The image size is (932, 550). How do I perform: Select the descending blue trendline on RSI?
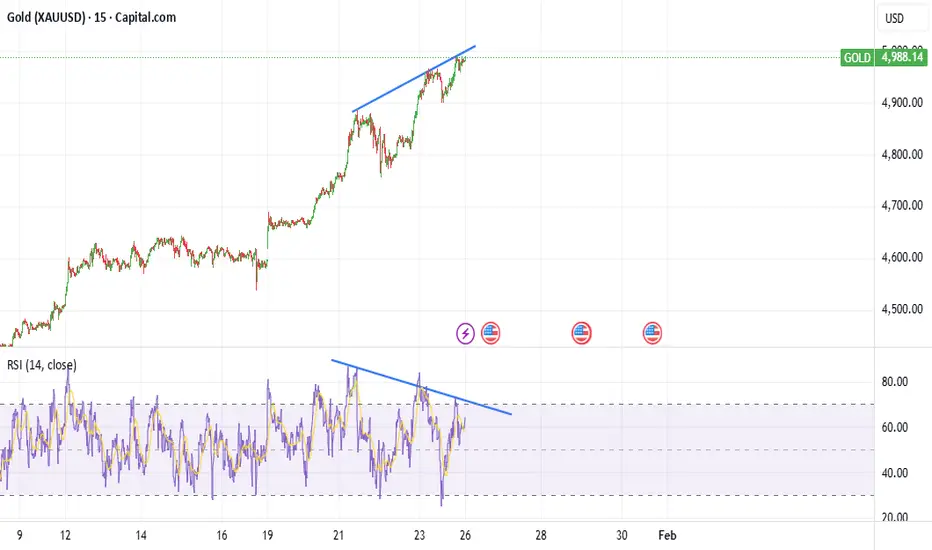click(421, 387)
